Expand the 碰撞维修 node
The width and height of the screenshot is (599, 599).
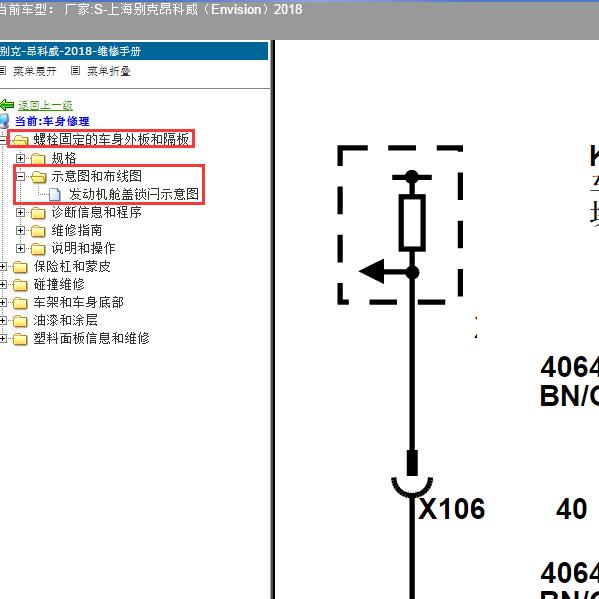[3, 285]
